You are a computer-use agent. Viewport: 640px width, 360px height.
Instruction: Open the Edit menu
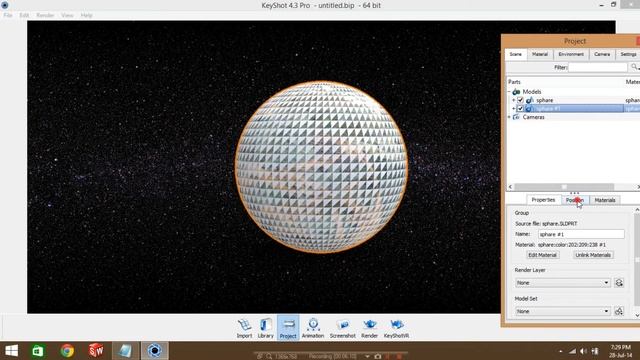[24, 15]
